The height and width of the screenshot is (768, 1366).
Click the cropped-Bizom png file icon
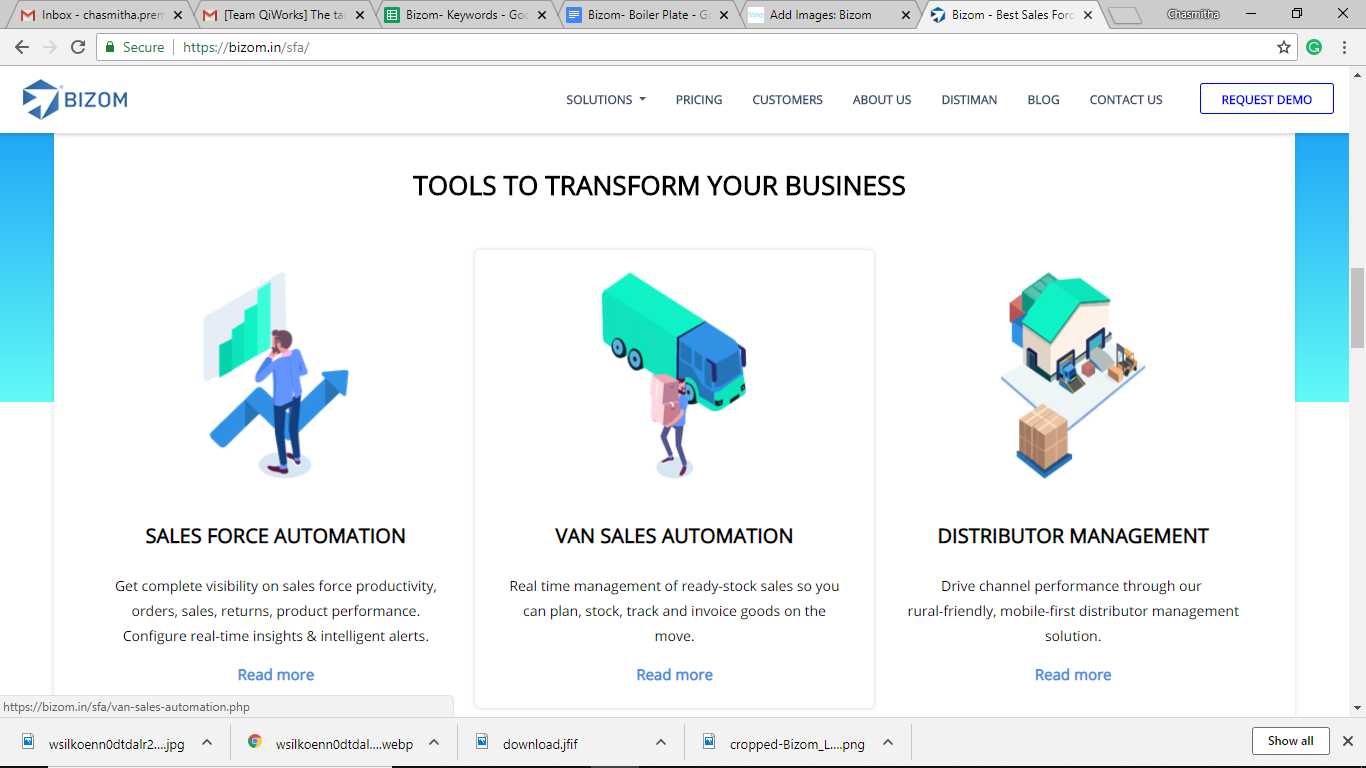pos(709,742)
